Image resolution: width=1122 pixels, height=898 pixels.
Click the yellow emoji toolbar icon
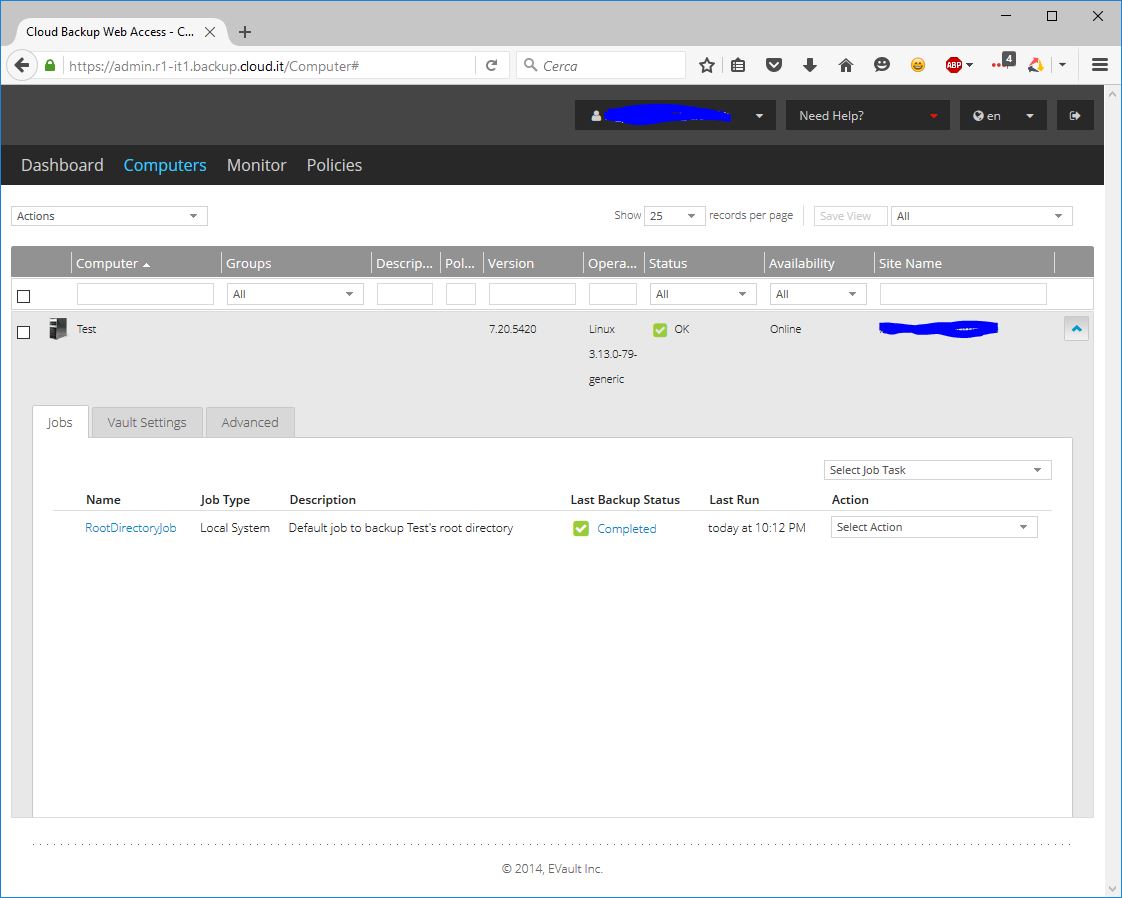(918, 65)
